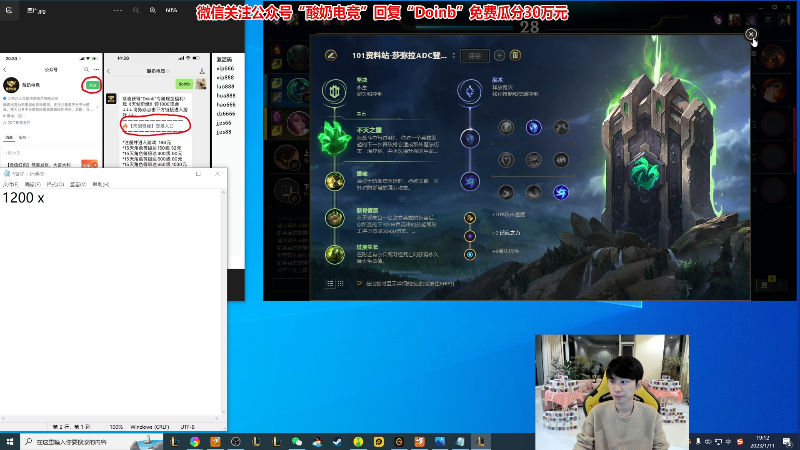This screenshot has height=450, width=800.
Task: Open the Edit menu in Notepad
Action: (33, 184)
